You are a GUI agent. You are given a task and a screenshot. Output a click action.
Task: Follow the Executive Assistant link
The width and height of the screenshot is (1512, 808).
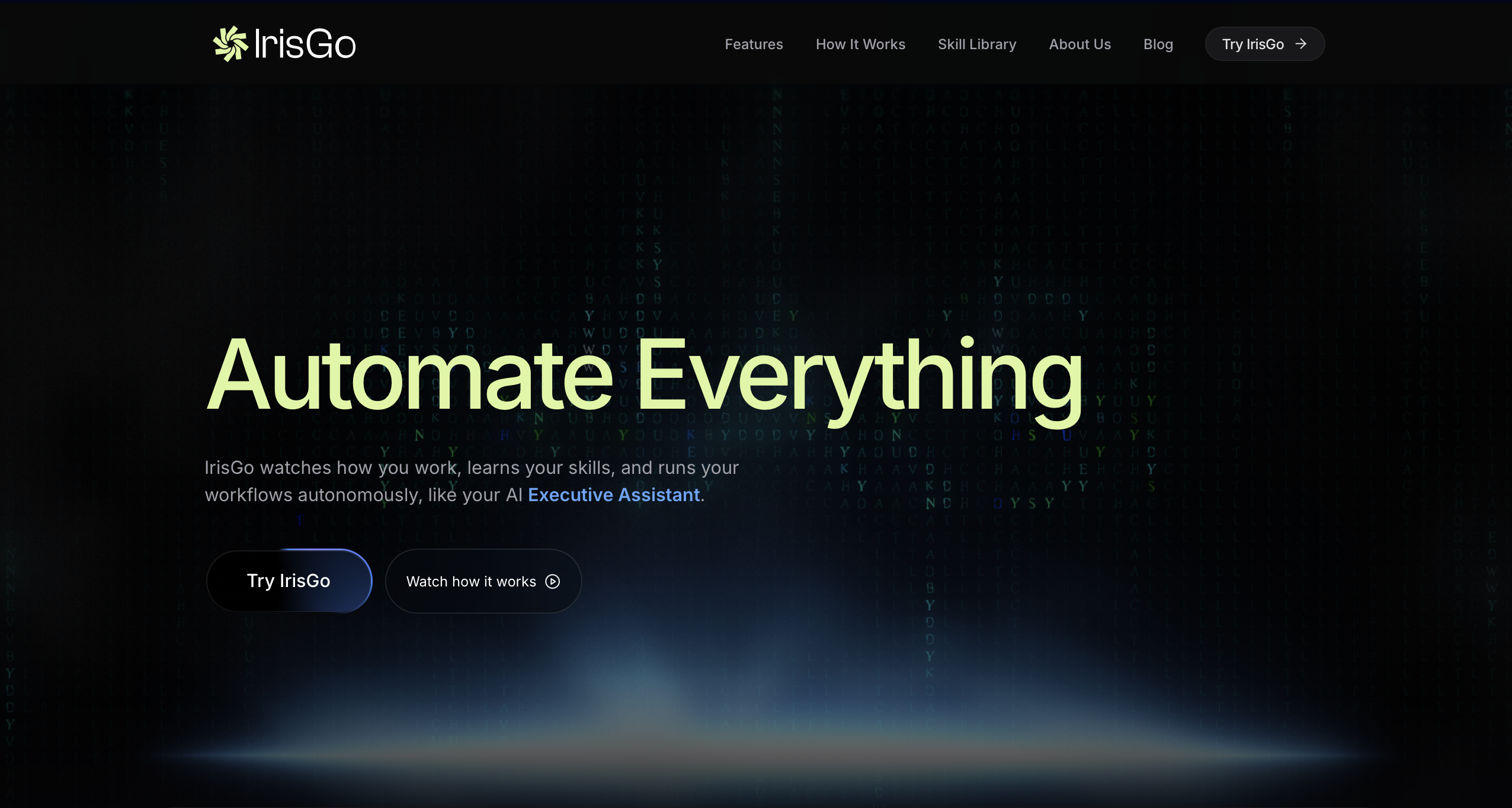point(614,495)
